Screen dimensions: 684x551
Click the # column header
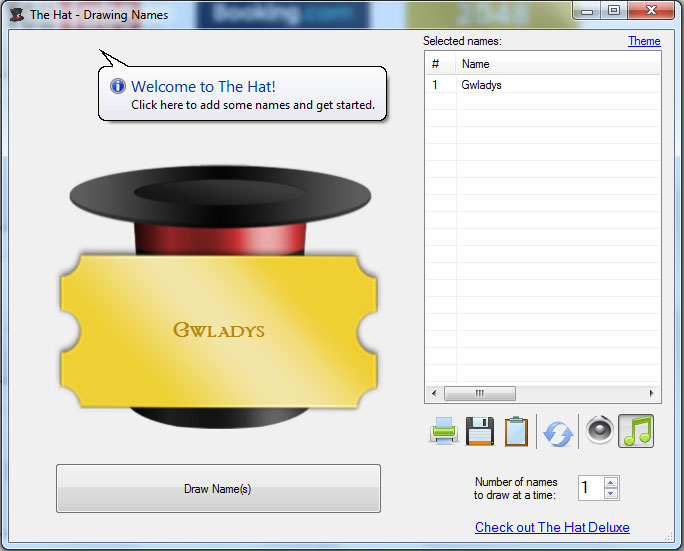click(x=441, y=64)
